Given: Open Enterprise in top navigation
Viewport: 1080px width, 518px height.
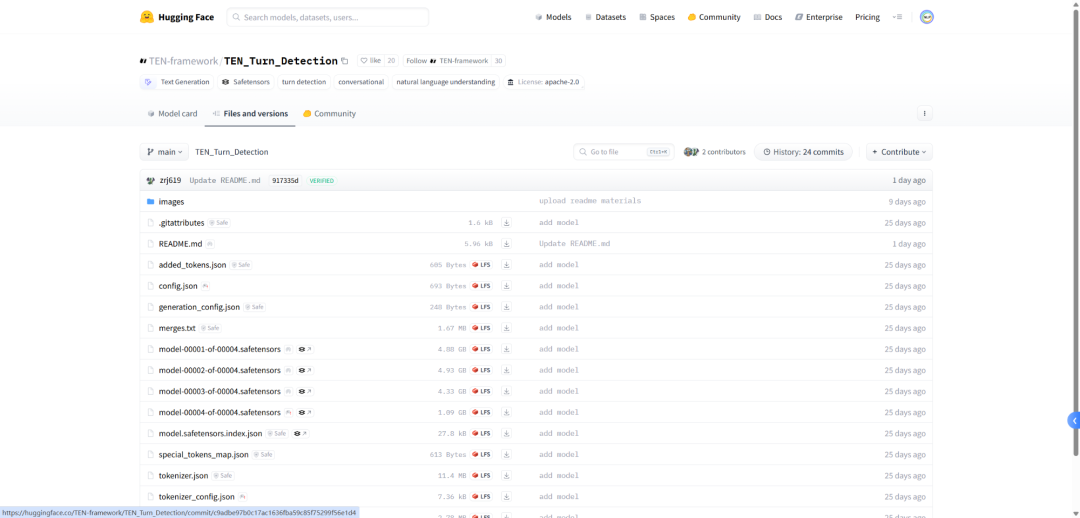Looking at the screenshot, I should click(x=818, y=17).
